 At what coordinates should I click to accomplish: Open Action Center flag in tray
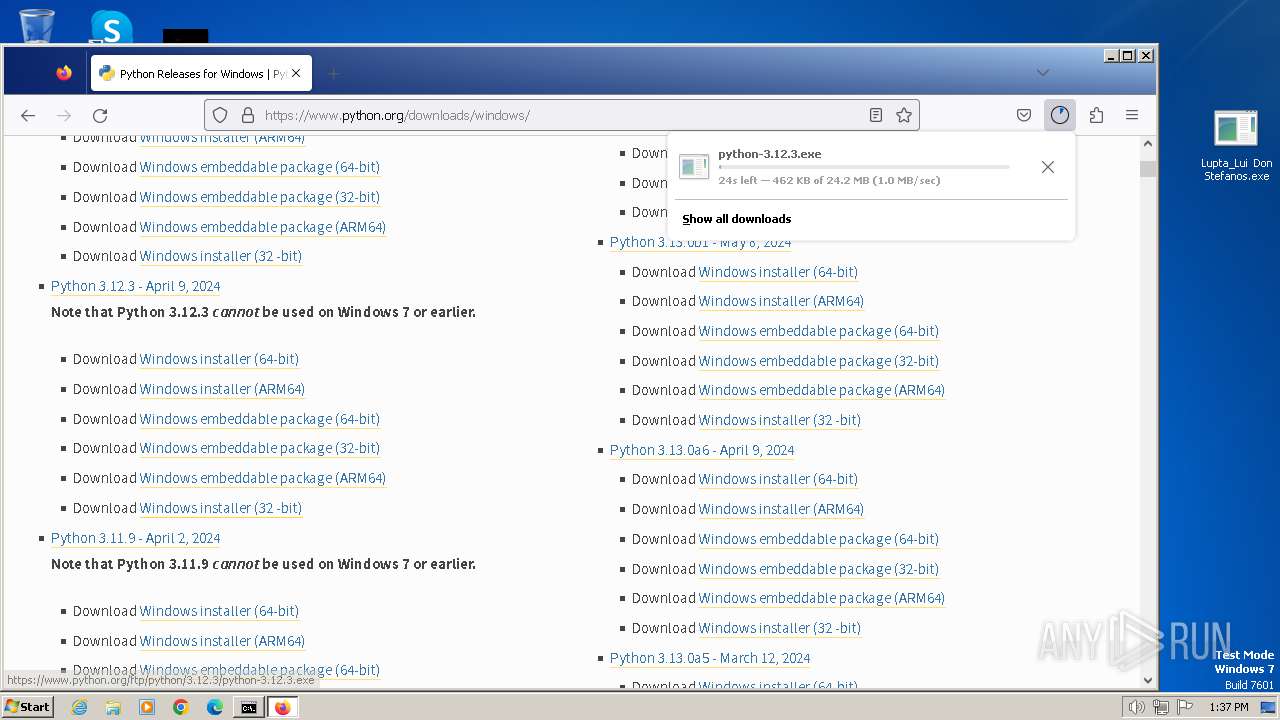[x=1185, y=707]
